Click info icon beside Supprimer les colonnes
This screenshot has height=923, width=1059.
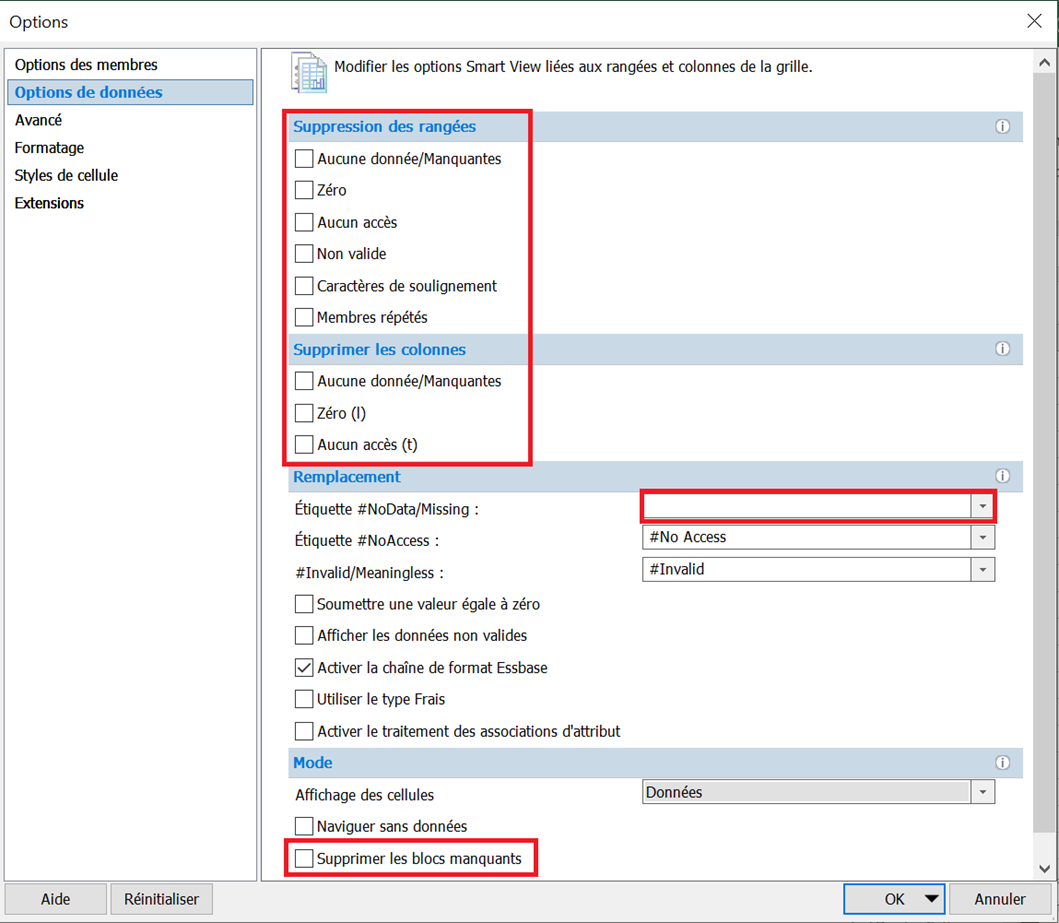point(1002,350)
